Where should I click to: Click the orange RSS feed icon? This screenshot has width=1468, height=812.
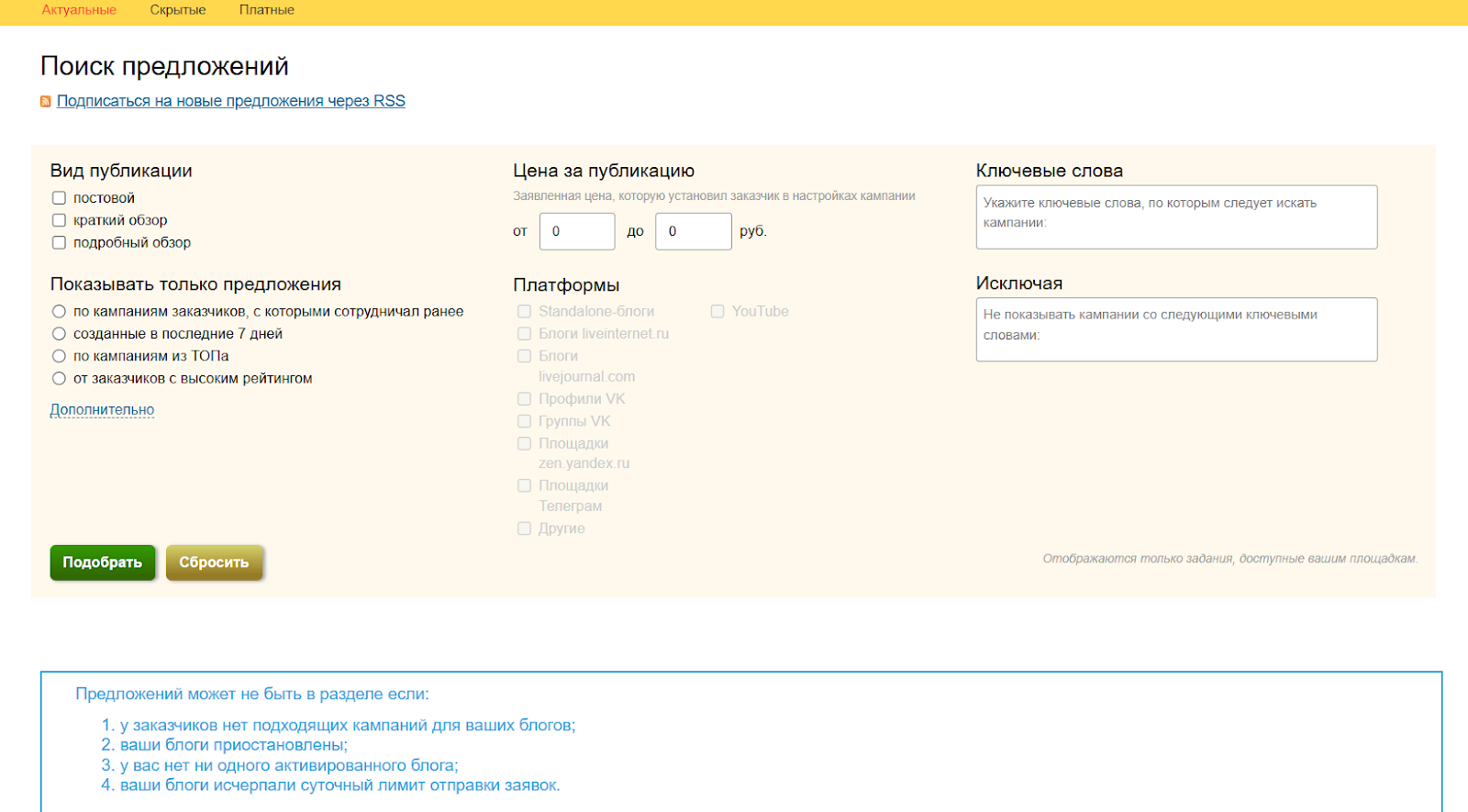coord(45,102)
